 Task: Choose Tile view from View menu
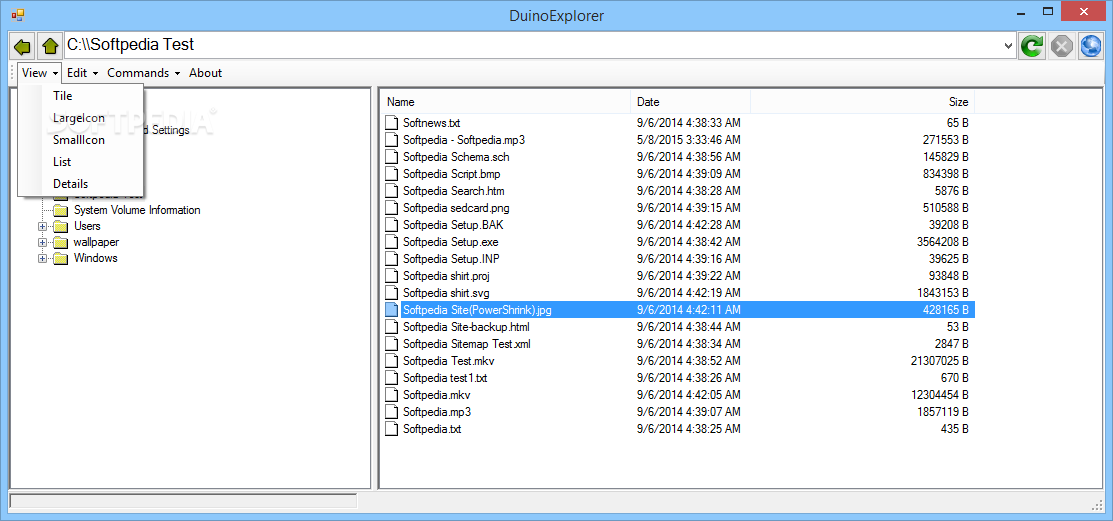62,96
